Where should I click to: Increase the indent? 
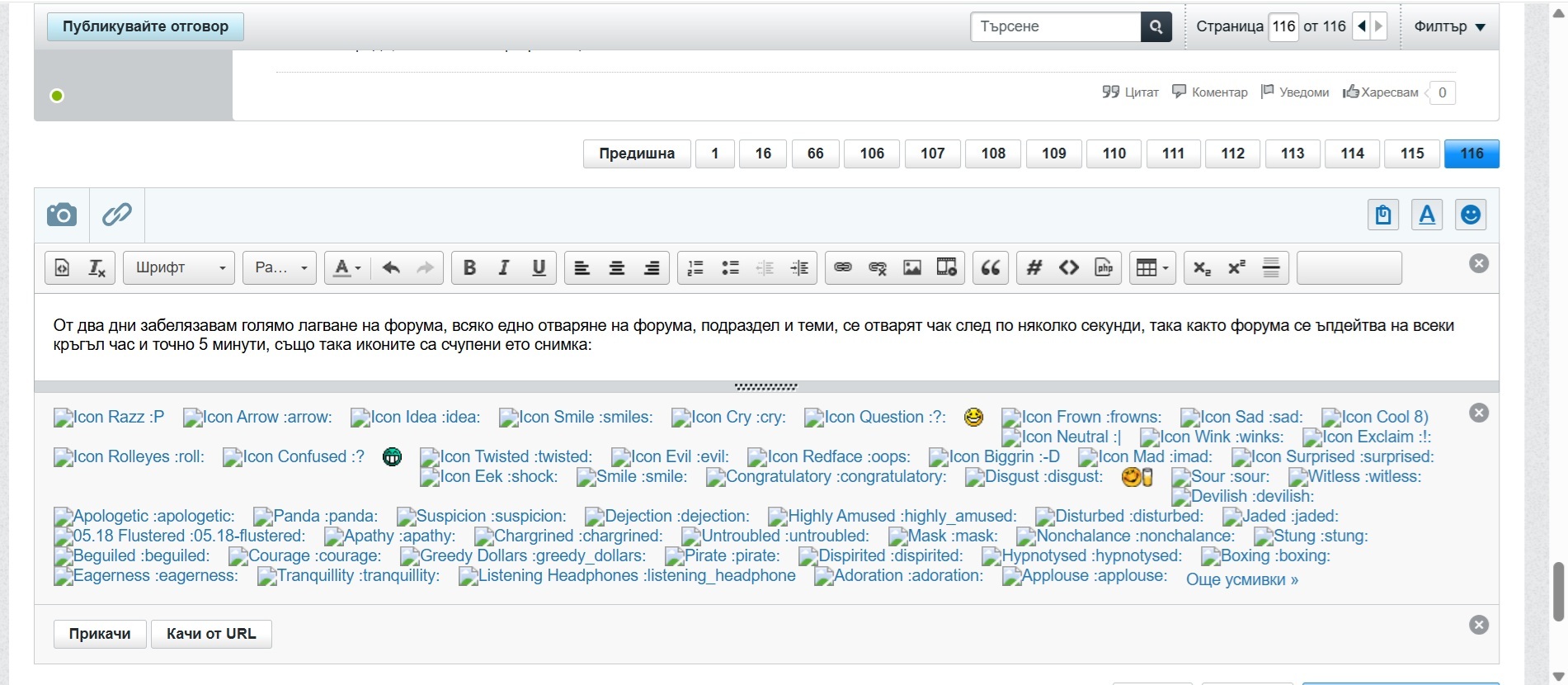799,267
